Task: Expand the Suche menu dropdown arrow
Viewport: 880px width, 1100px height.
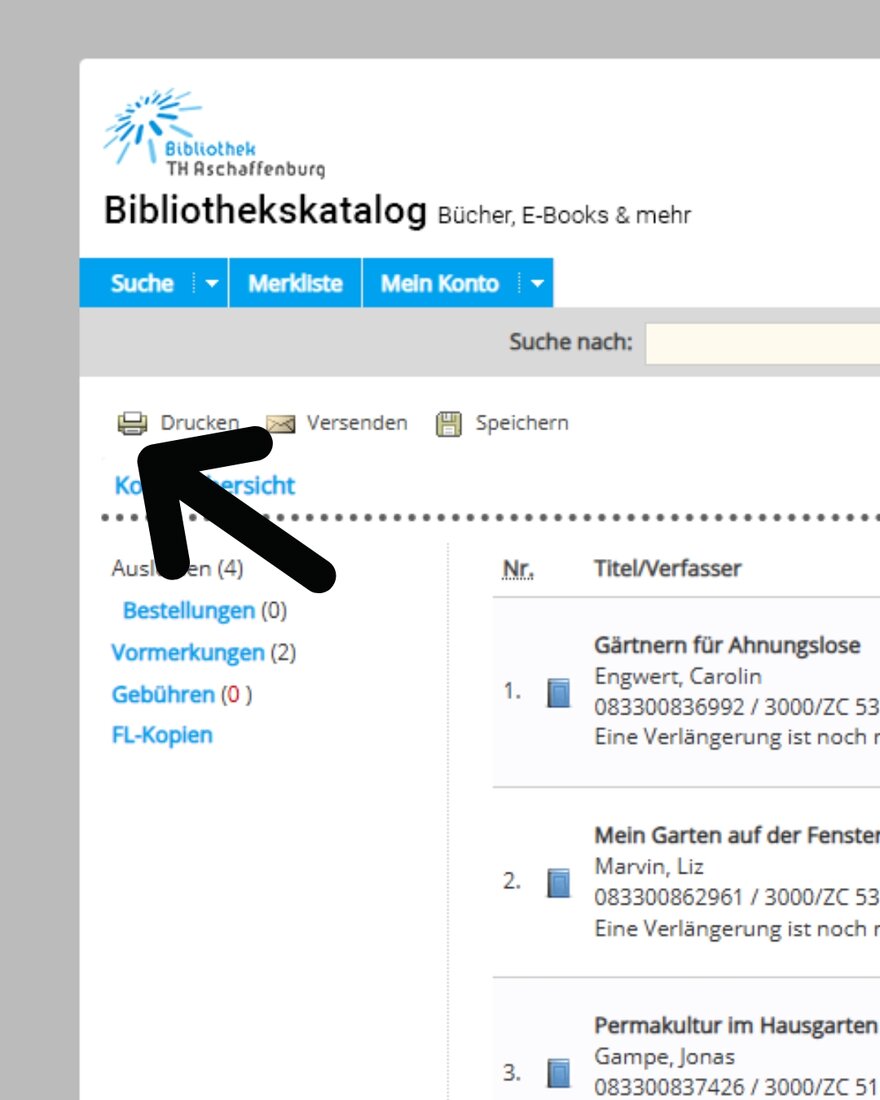Action: [x=211, y=283]
